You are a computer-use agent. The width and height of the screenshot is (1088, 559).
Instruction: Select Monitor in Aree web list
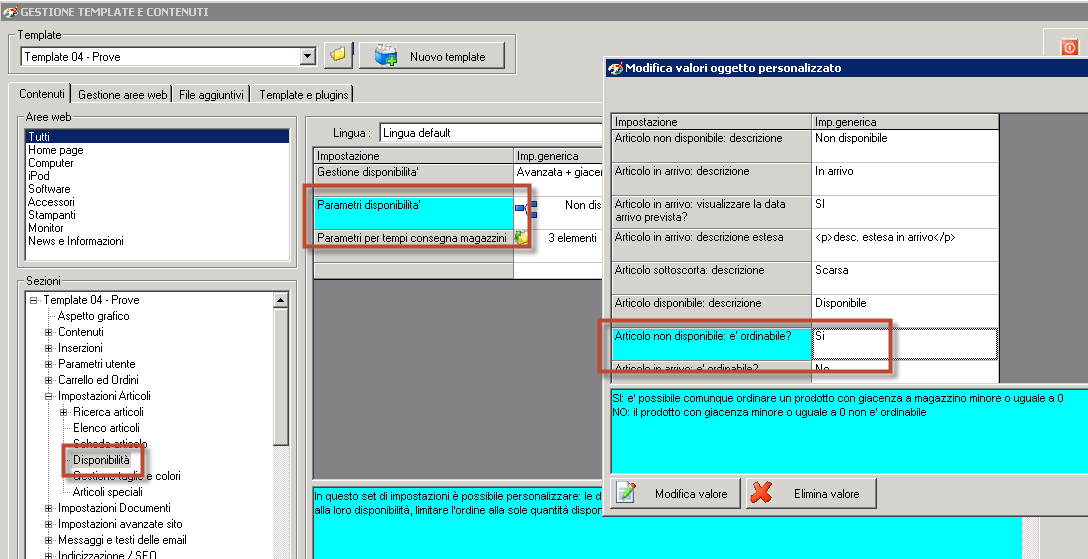click(x=46, y=227)
